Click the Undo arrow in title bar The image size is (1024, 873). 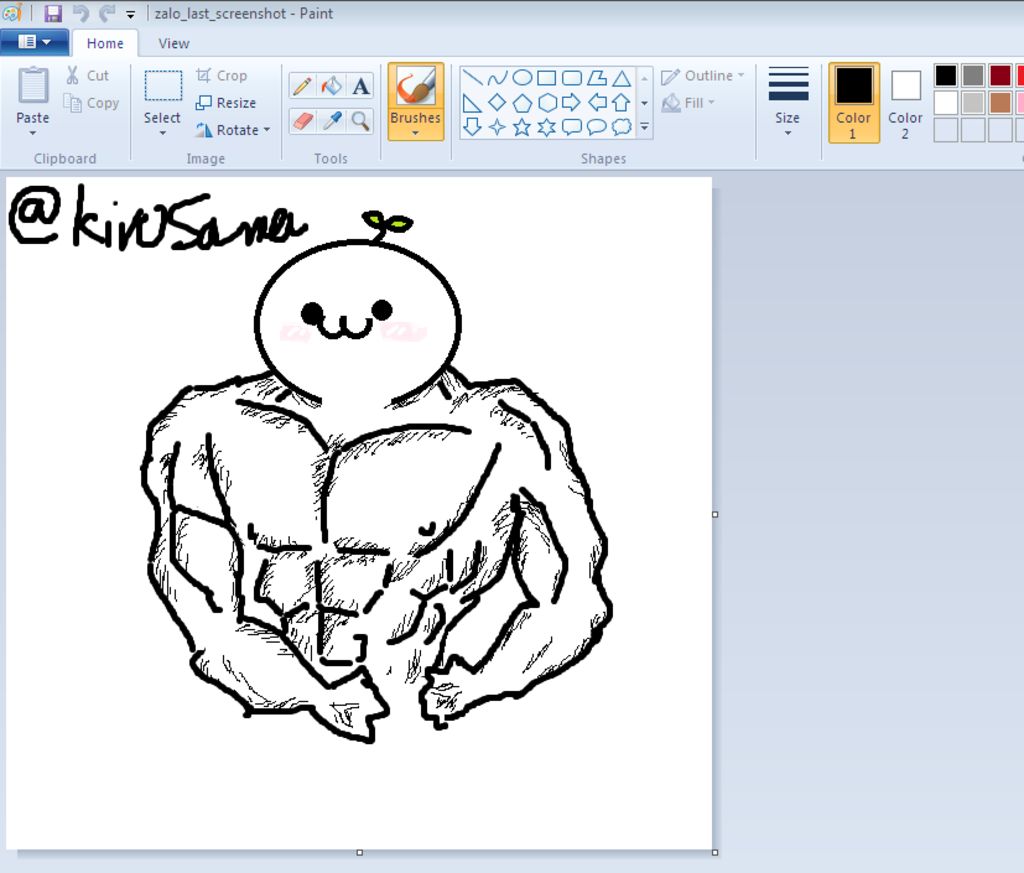[x=80, y=13]
